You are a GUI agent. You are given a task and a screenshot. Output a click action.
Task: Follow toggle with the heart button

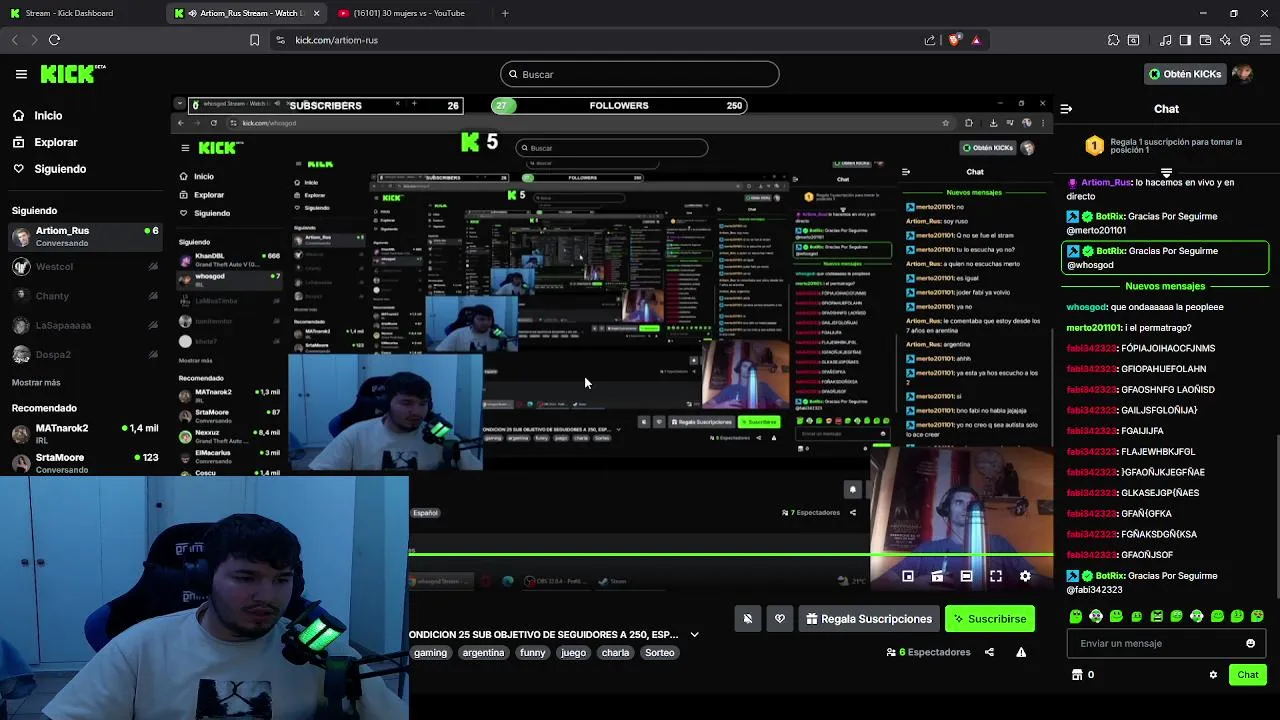coord(780,619)
